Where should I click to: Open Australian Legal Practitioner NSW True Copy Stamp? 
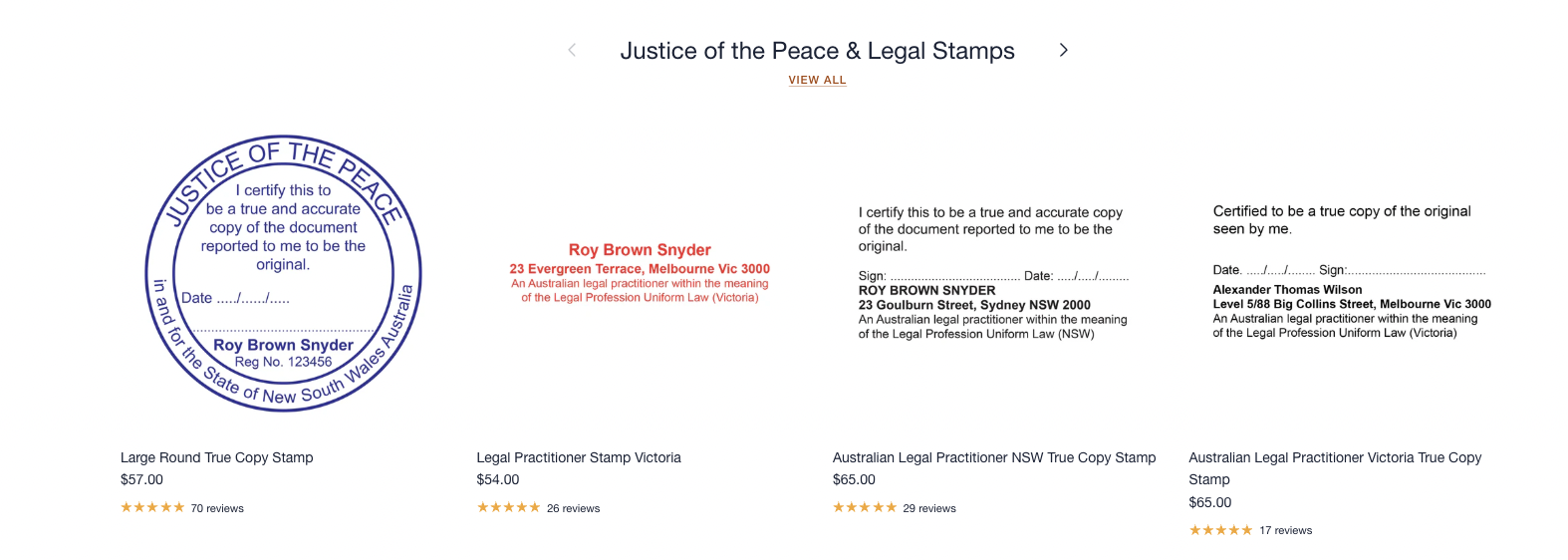pyautogui.click(x=994, y=457)
